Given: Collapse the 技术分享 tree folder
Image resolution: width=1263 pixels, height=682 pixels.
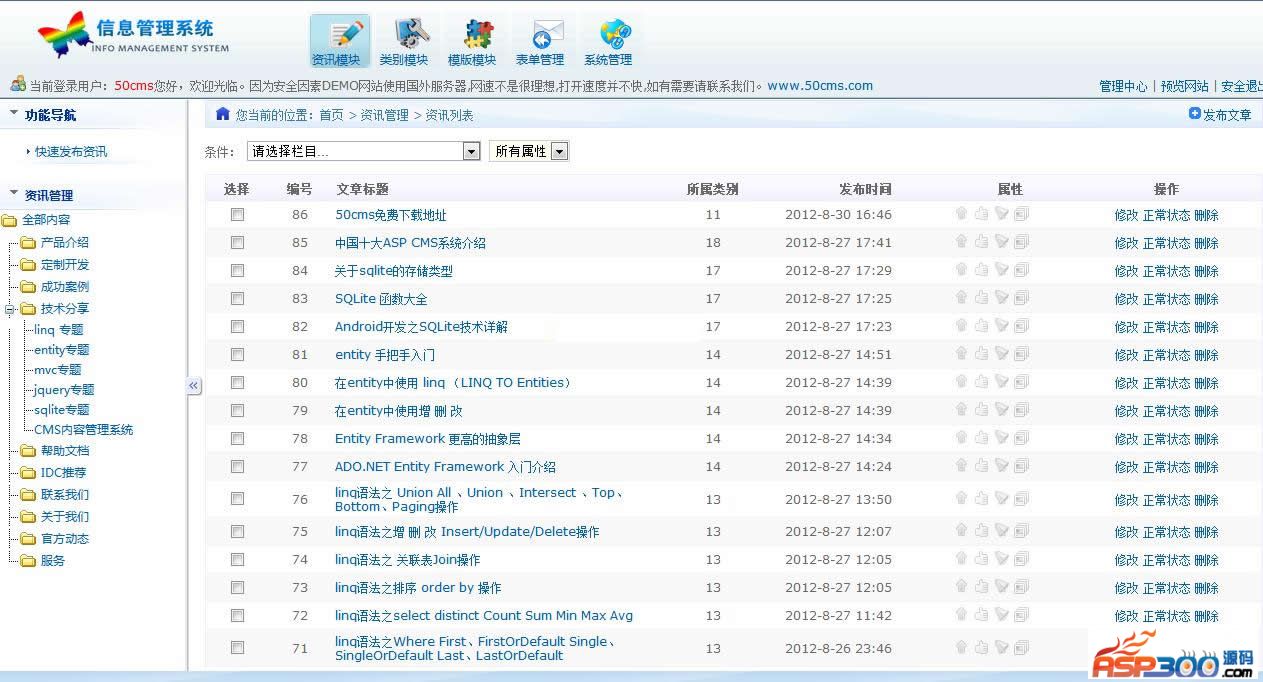Looking at the screenshot, I should 10,309.
